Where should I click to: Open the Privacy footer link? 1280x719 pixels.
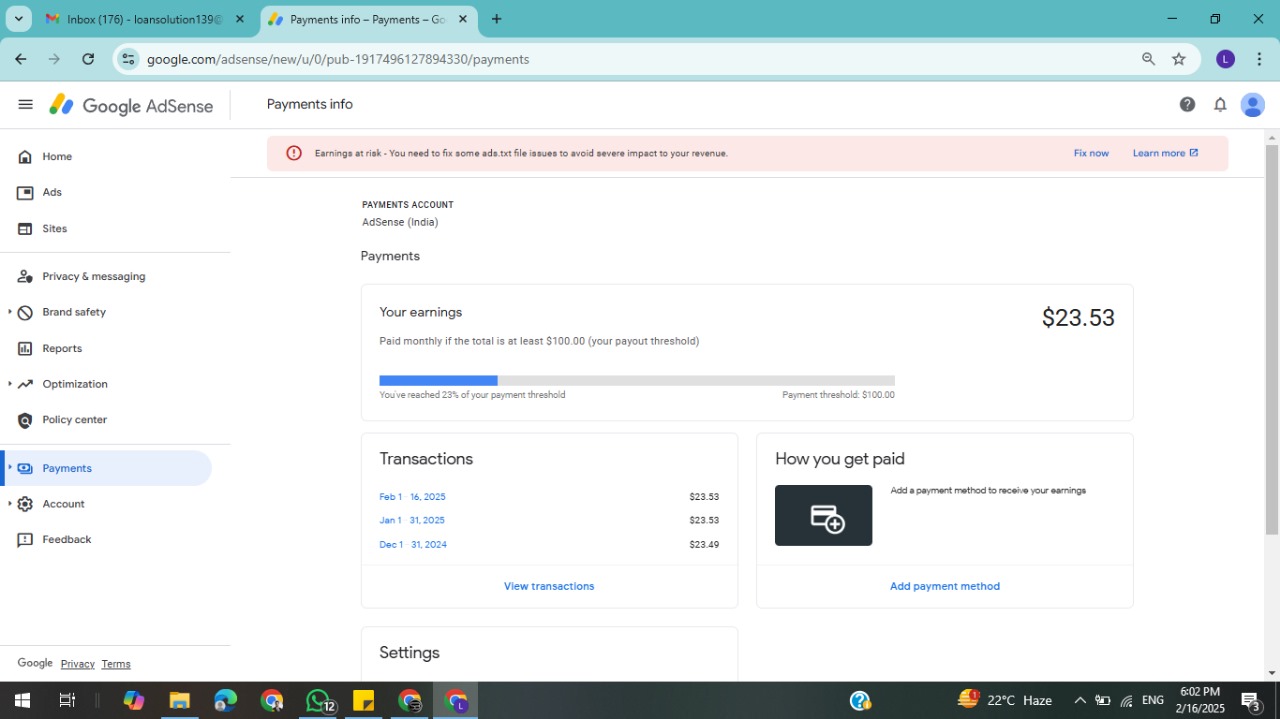[77, 664]
